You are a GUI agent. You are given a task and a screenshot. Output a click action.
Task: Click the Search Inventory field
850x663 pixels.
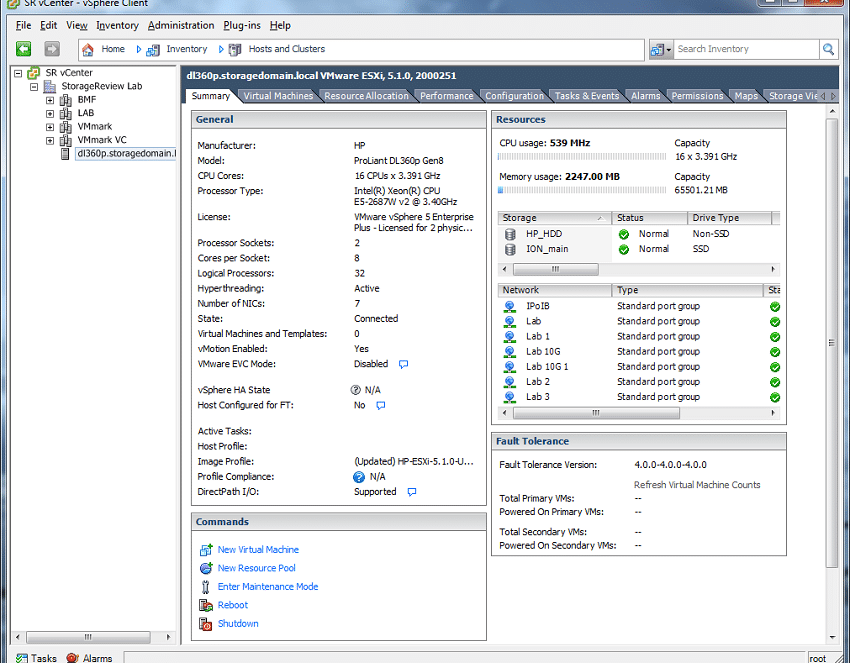click(746, 49)
